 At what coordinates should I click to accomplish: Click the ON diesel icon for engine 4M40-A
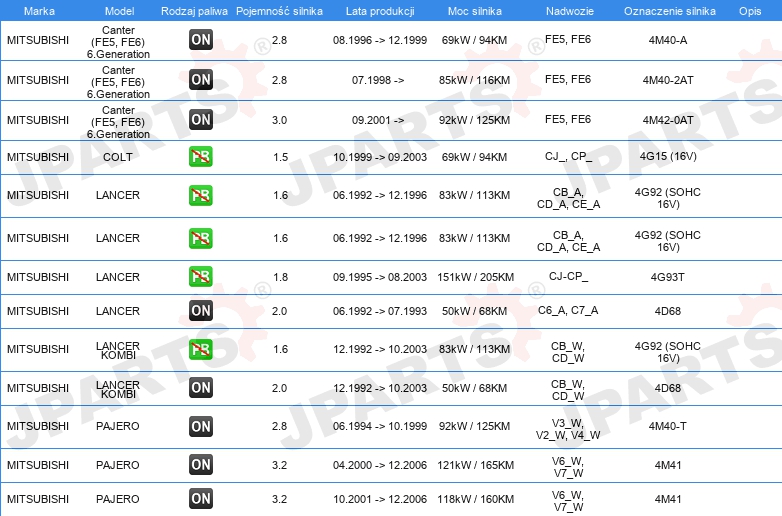(x=201, y=40)
